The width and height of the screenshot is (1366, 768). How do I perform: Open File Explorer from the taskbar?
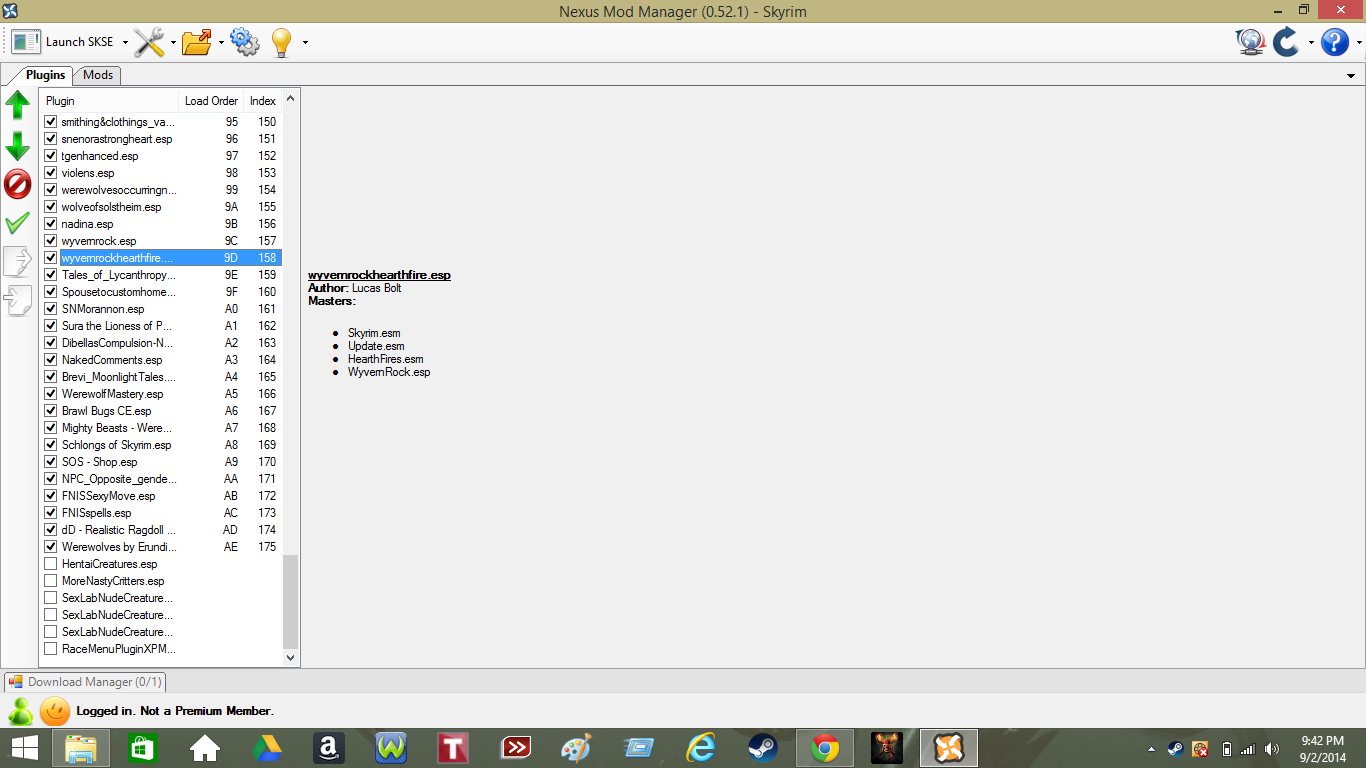tap(81, 748)
